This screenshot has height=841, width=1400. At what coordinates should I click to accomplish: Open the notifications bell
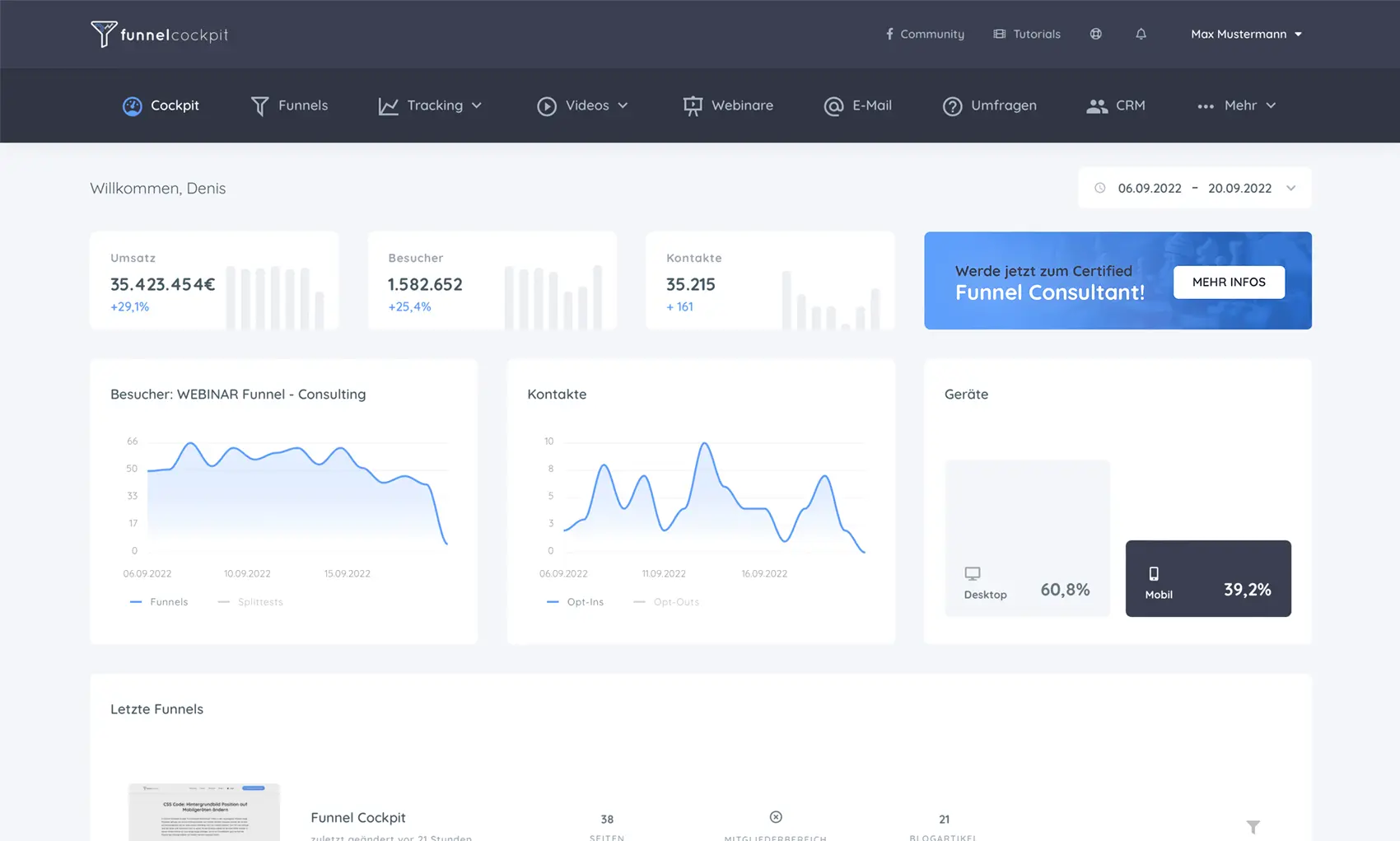[x=1141, y=34]
